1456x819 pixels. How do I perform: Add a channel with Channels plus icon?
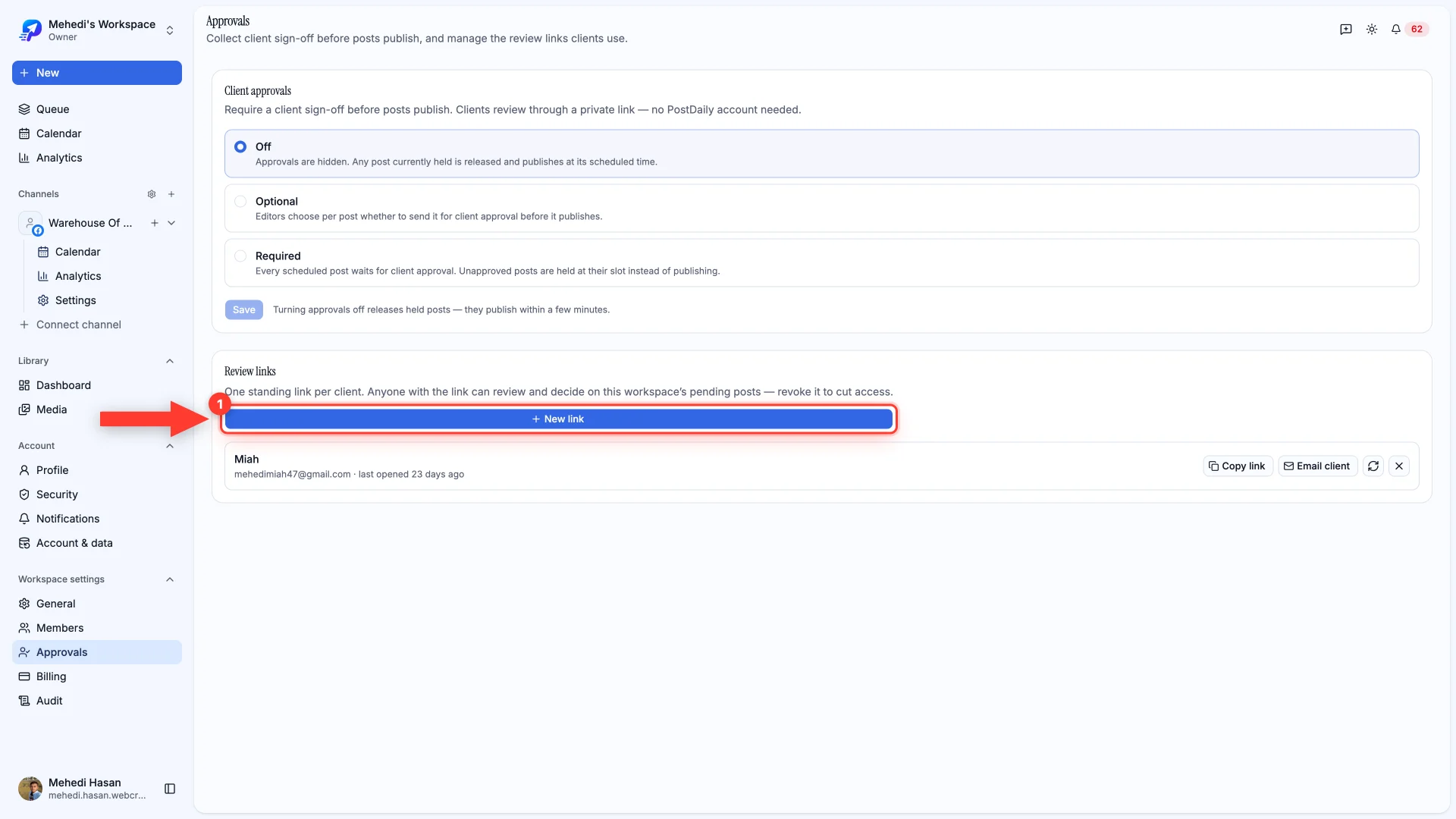pos(171,194)
